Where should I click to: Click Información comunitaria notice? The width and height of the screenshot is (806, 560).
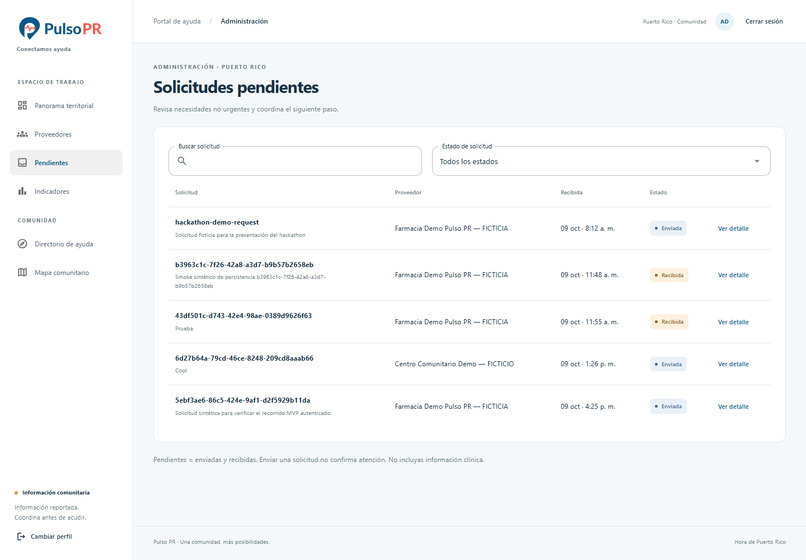tap(52, 493)
